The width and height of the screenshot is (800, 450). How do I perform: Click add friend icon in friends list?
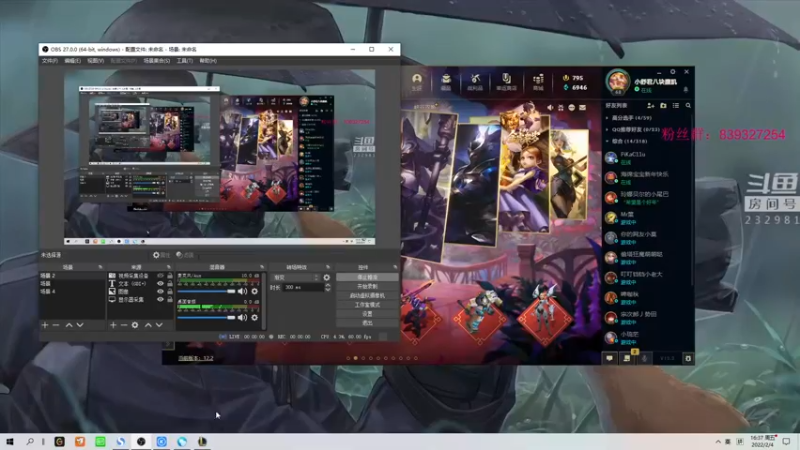click(x=651, y=106)
